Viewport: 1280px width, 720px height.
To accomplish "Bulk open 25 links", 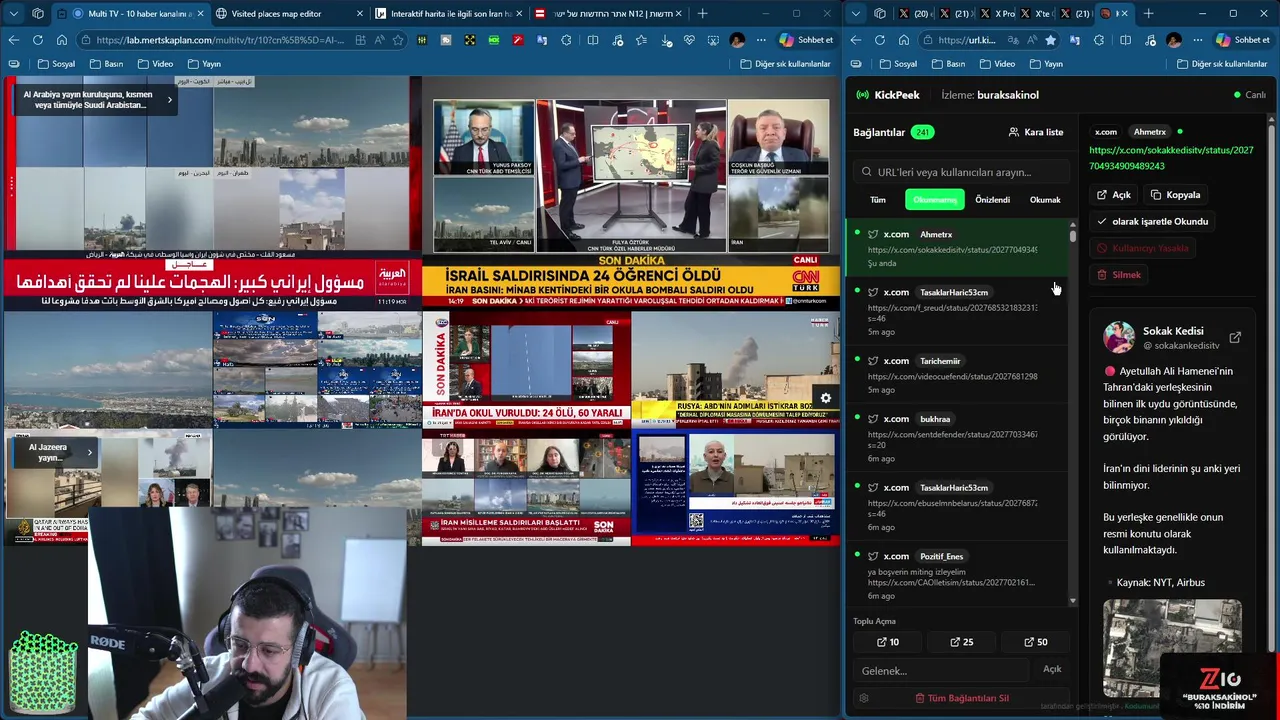I will [962, 642].
